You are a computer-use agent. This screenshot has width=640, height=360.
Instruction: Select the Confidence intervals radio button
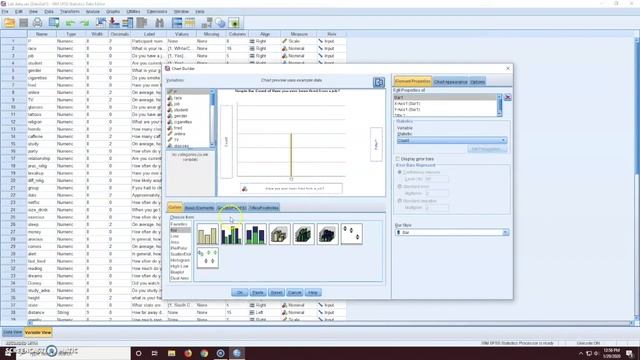tap(400, 172)
